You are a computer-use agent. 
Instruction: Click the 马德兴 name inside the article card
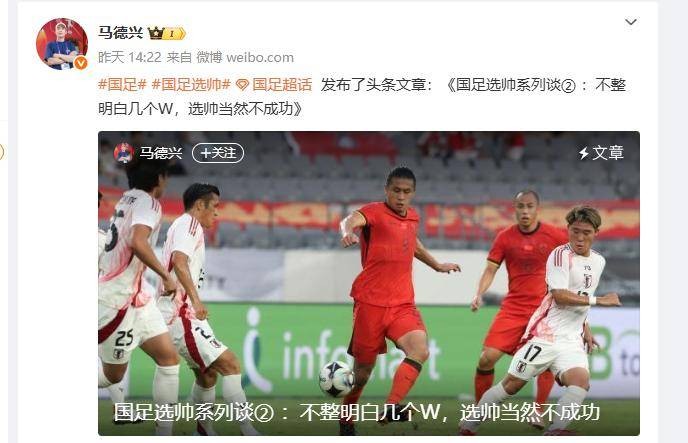(x=161, y=153)
